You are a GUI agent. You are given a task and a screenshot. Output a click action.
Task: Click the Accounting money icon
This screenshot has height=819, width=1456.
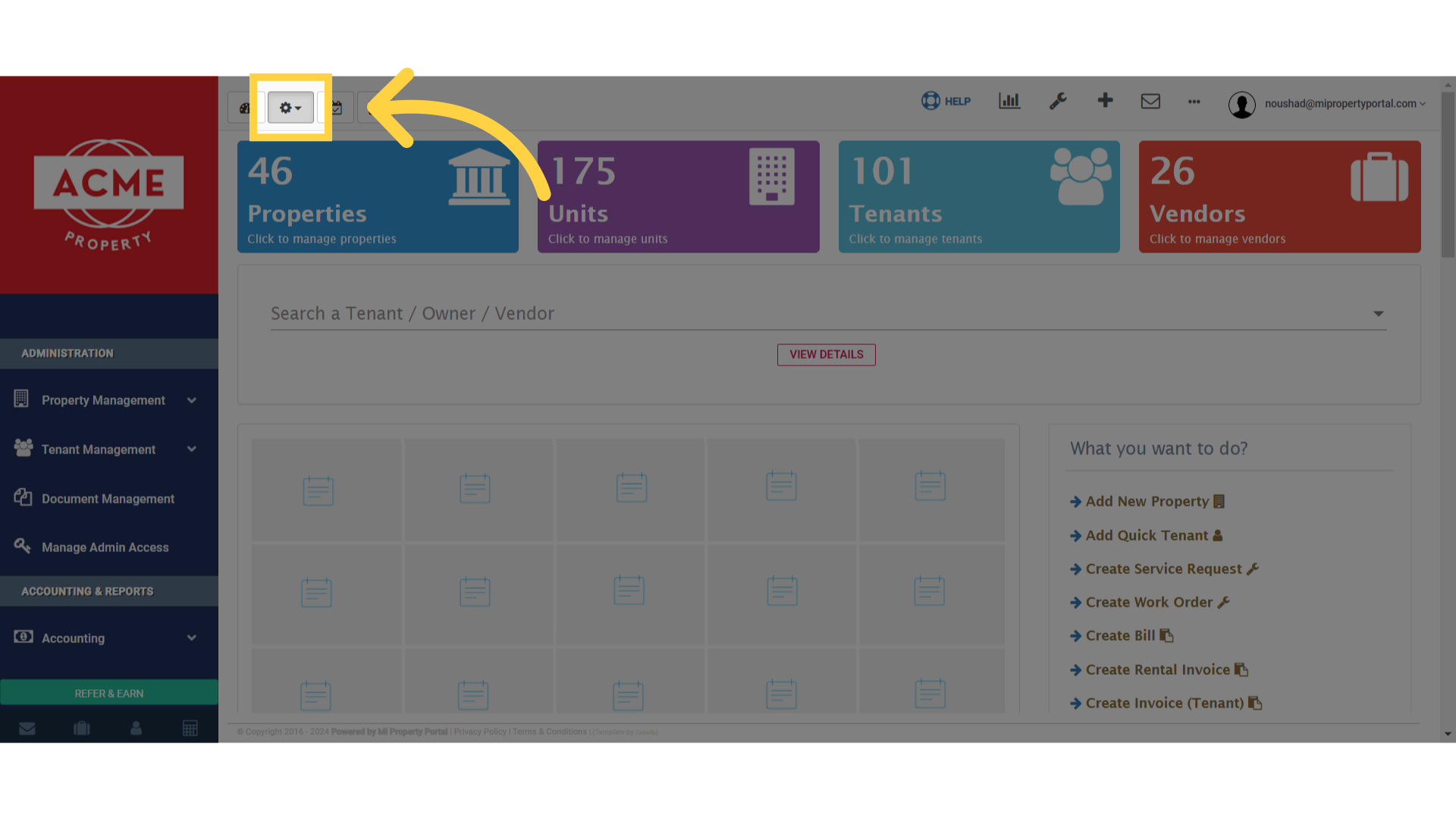tap(24, 637)
